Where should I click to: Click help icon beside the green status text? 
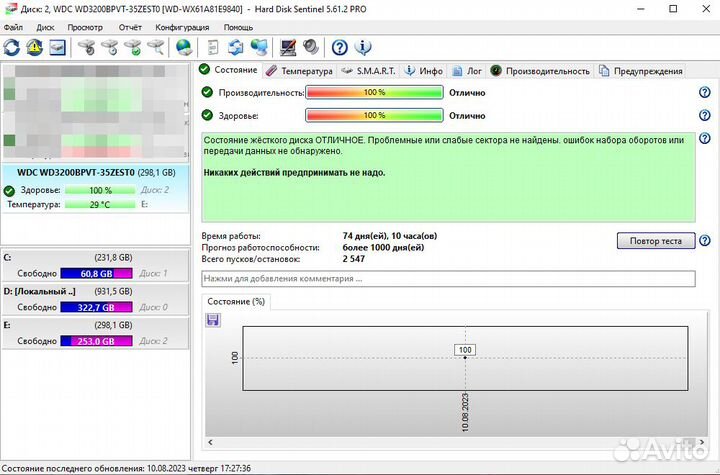coord(704,138)
